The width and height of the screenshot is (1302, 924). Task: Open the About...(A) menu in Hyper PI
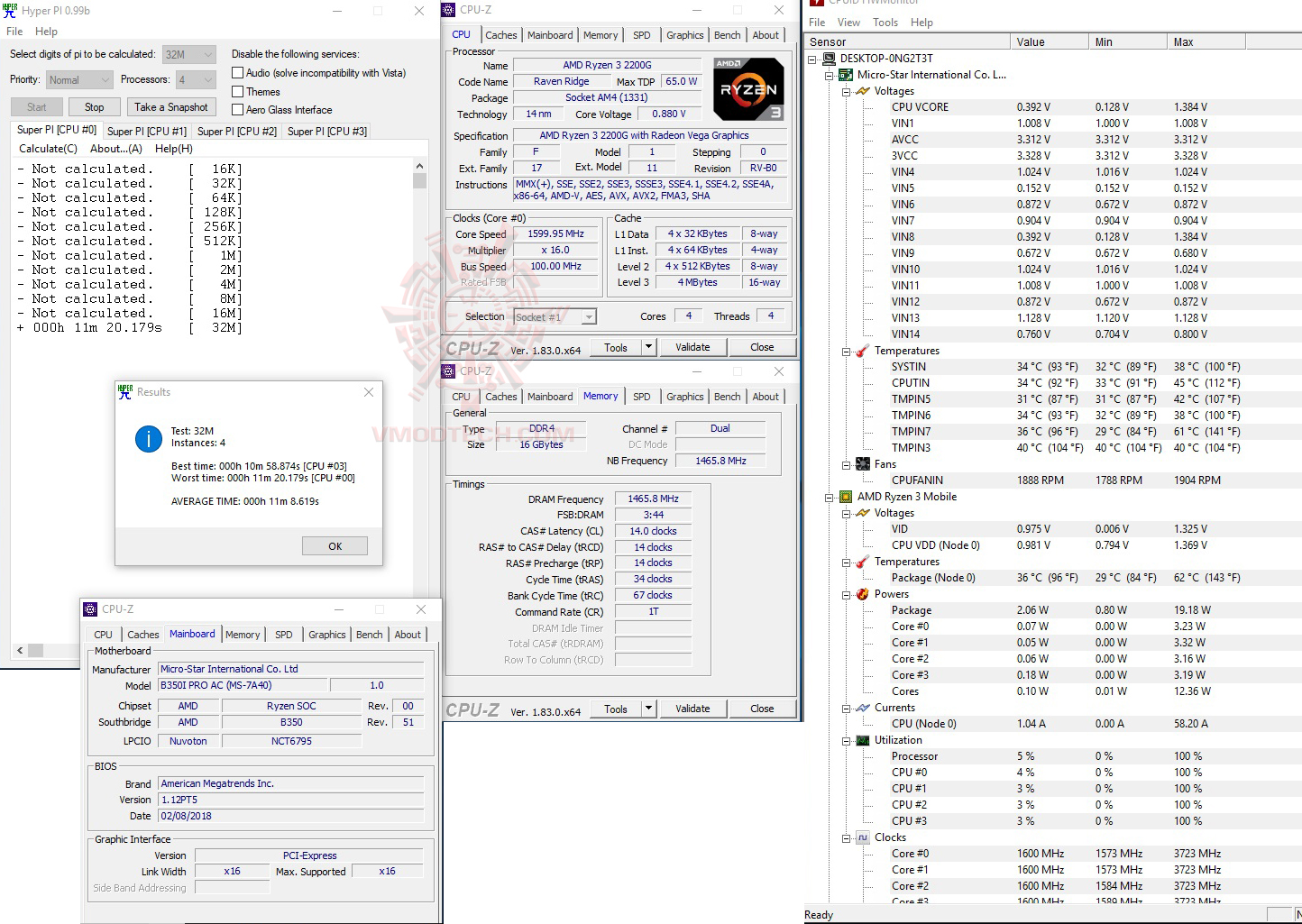tap(116, 149)
